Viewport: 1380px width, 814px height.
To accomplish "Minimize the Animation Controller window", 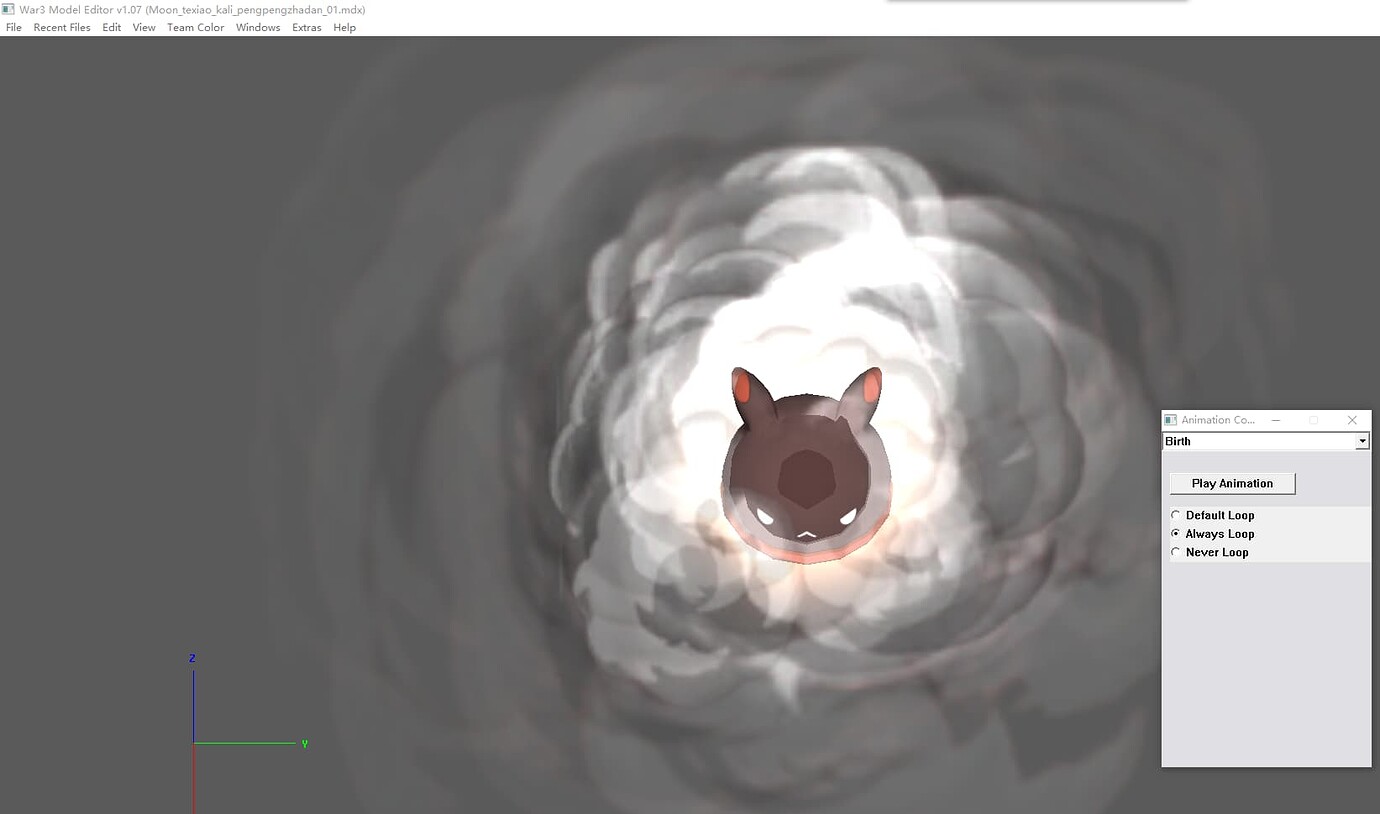I will click(x=1276, y=420).
